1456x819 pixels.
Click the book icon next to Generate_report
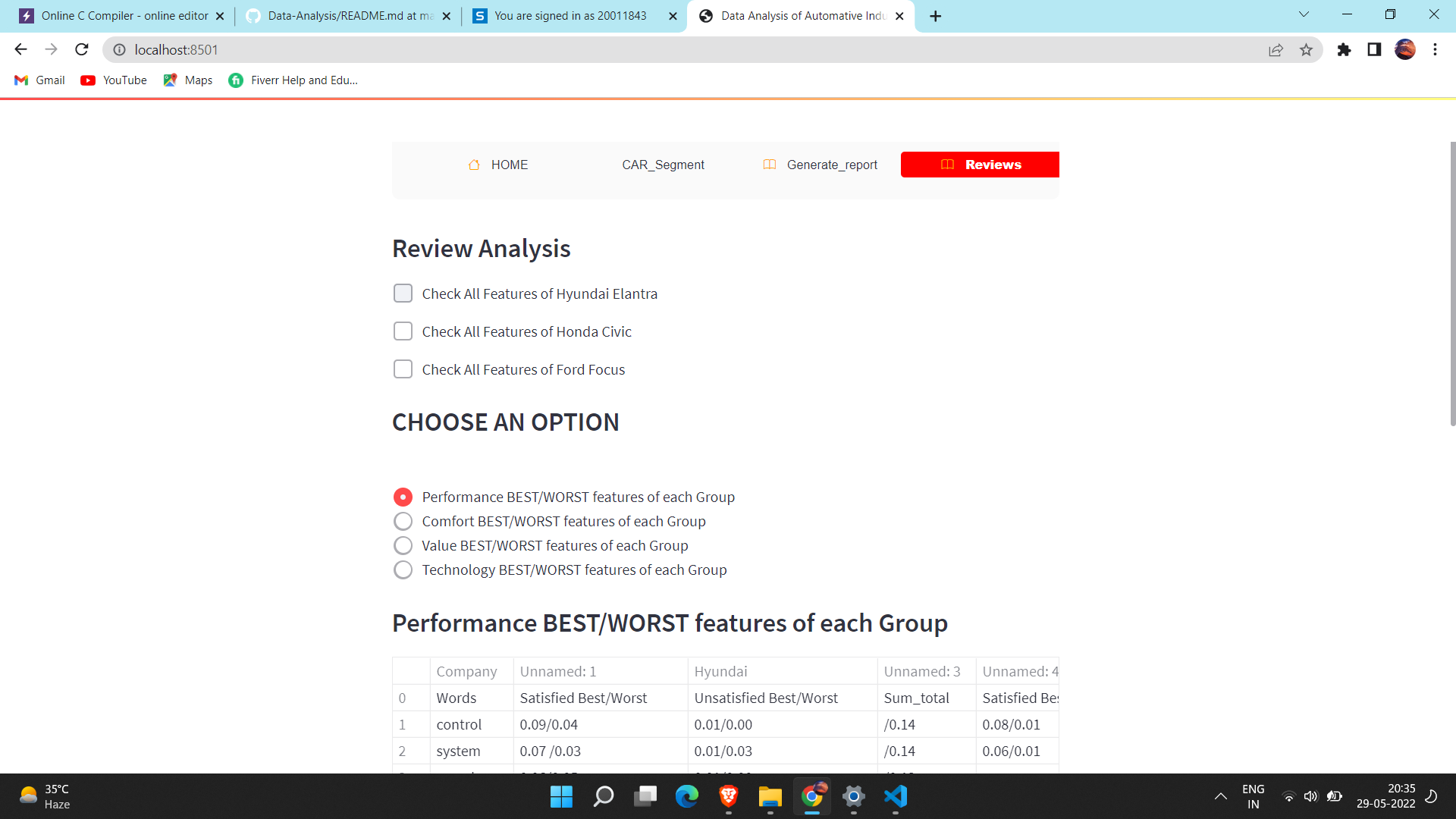coord(770,165)
